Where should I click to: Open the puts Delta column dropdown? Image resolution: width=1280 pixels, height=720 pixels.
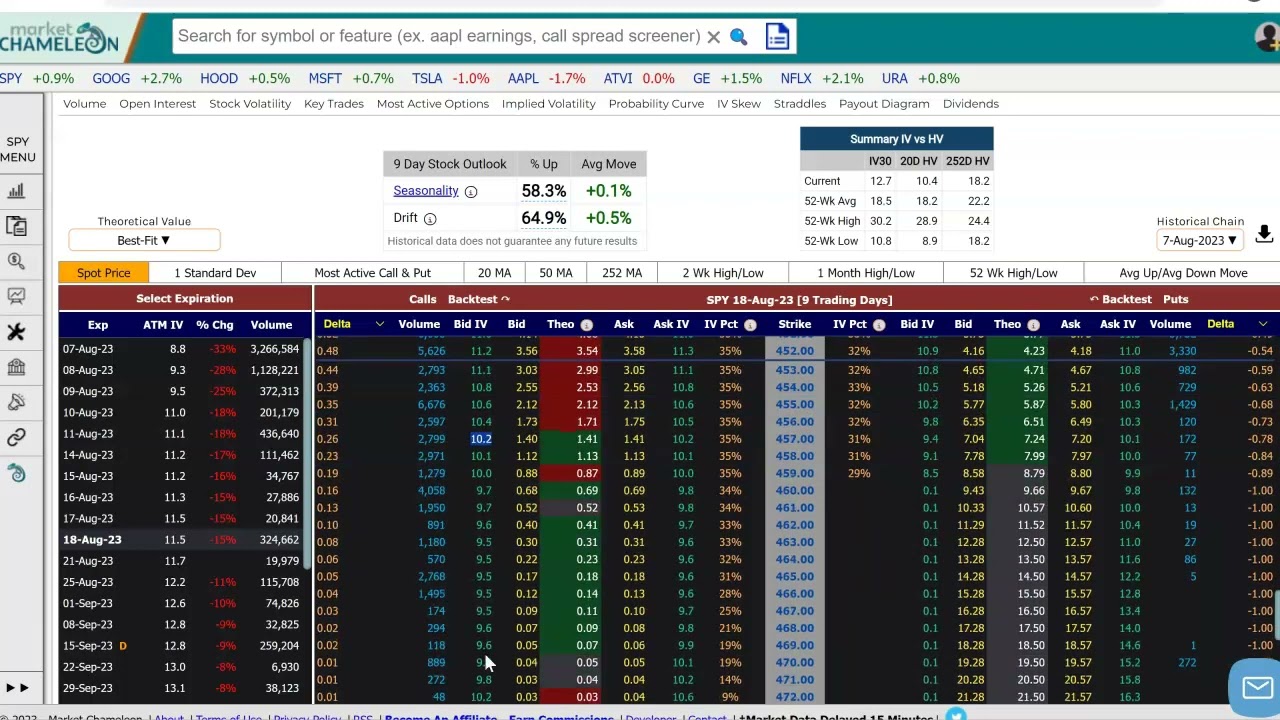(1263, 324)
